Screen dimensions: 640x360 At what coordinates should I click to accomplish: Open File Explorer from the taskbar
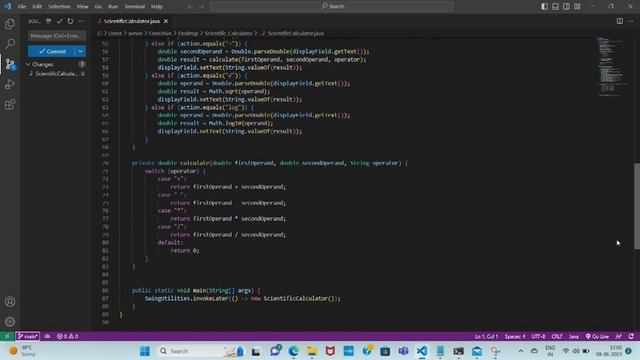click(312, 351)
